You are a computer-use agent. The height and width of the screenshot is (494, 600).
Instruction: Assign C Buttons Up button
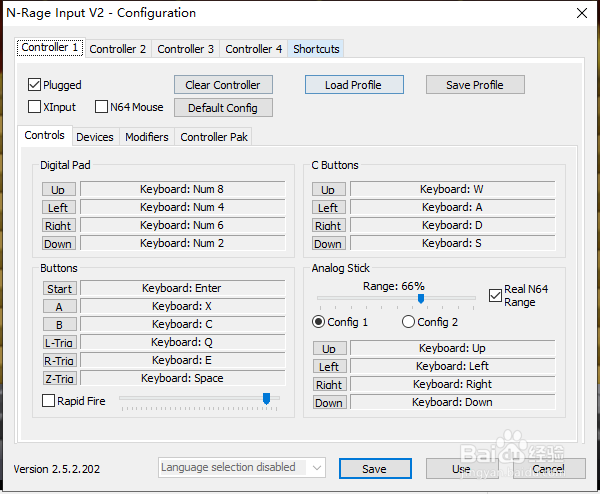click(329, 189)
